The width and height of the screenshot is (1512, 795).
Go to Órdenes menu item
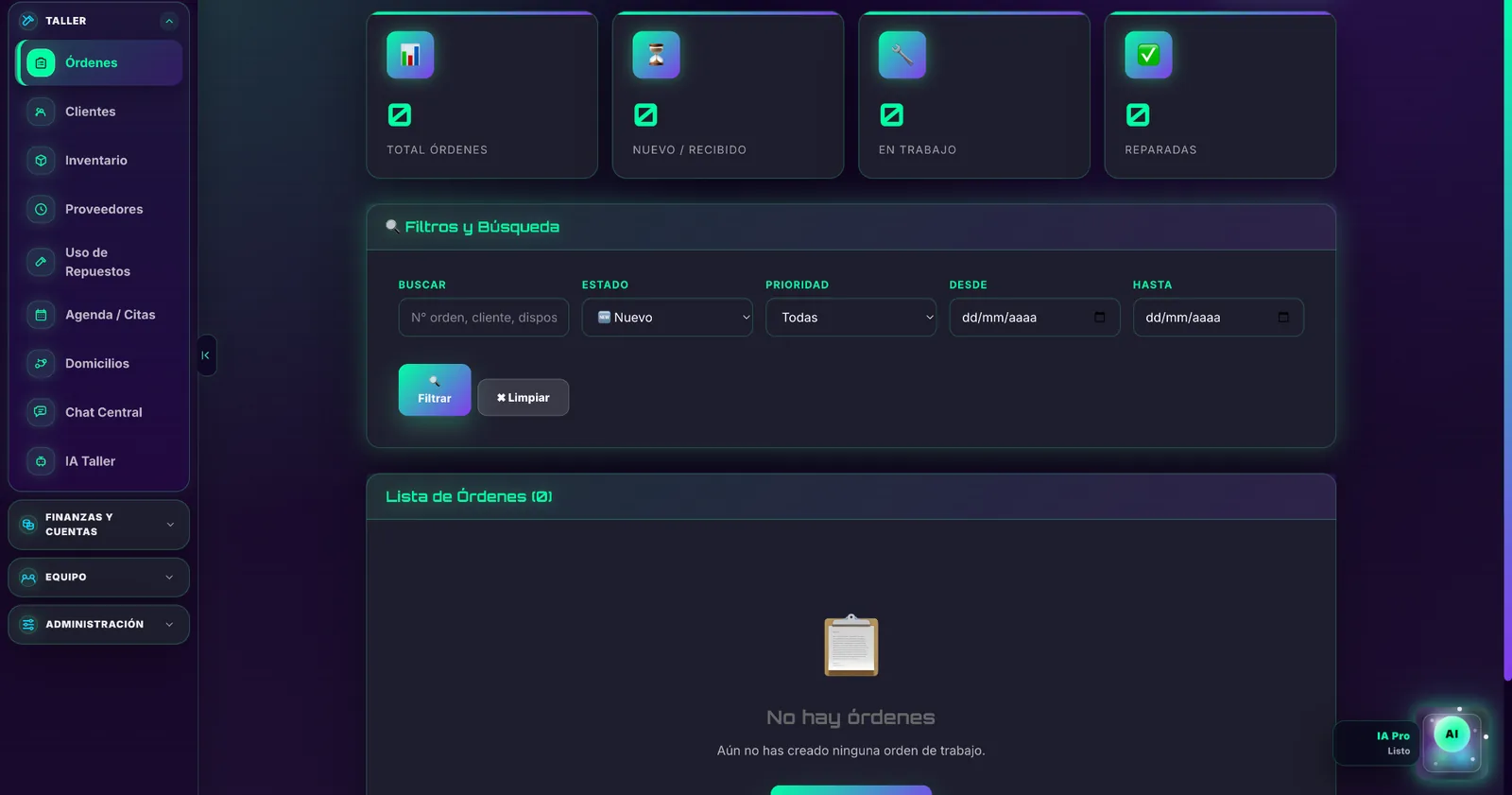tap(99, 63)
